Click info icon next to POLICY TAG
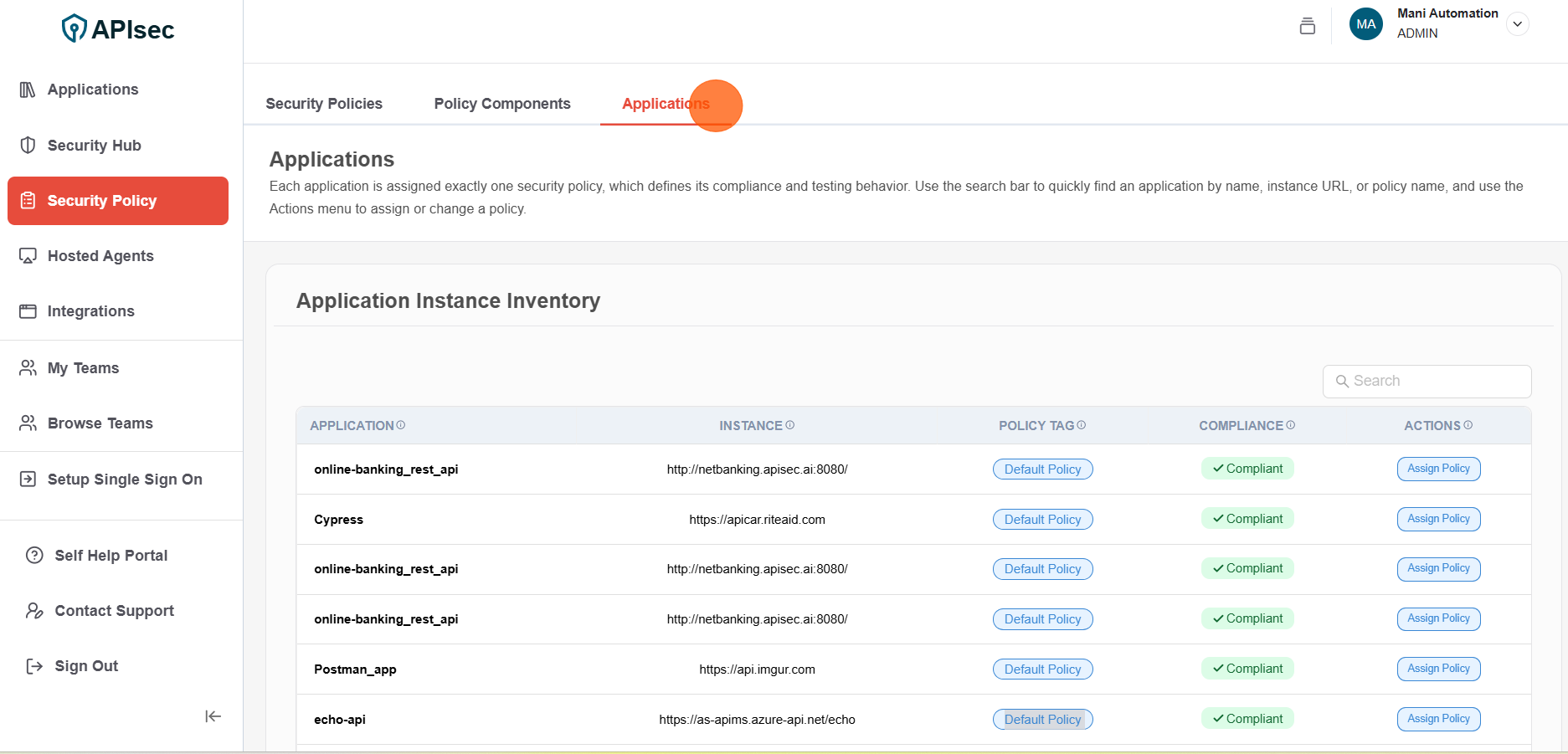1568x754 pixels. 1082,425
